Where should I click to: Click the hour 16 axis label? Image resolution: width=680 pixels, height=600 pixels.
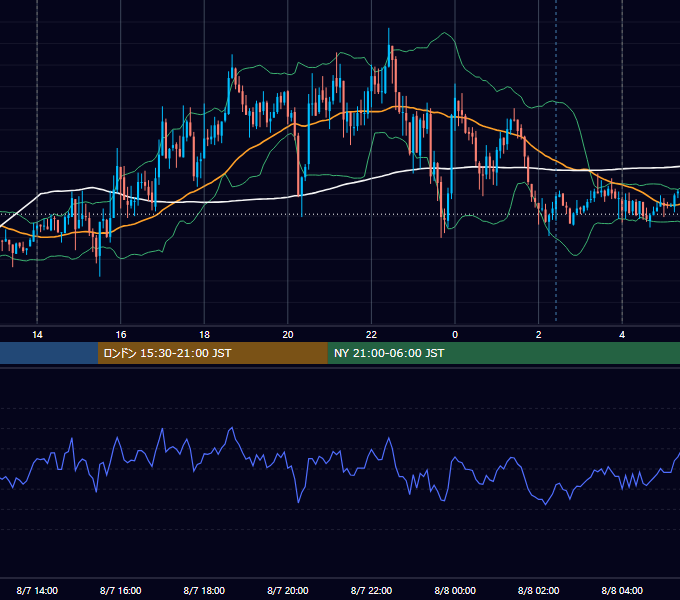[x=121, y=335]
